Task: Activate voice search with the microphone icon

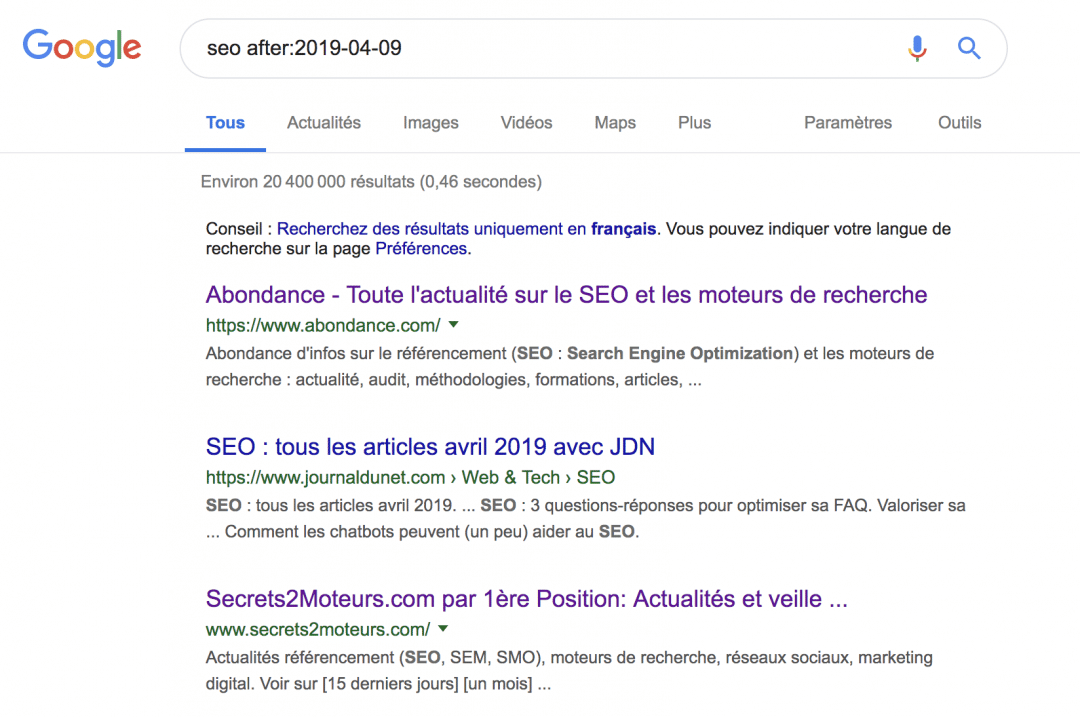Action: tap(916, 48)
